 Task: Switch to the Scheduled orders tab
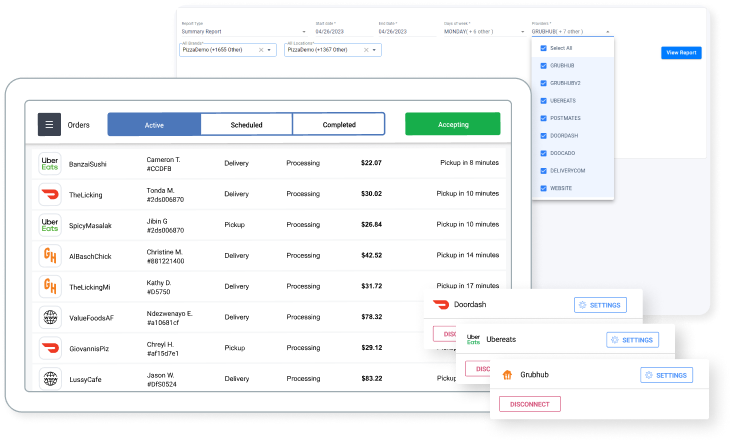246,125
